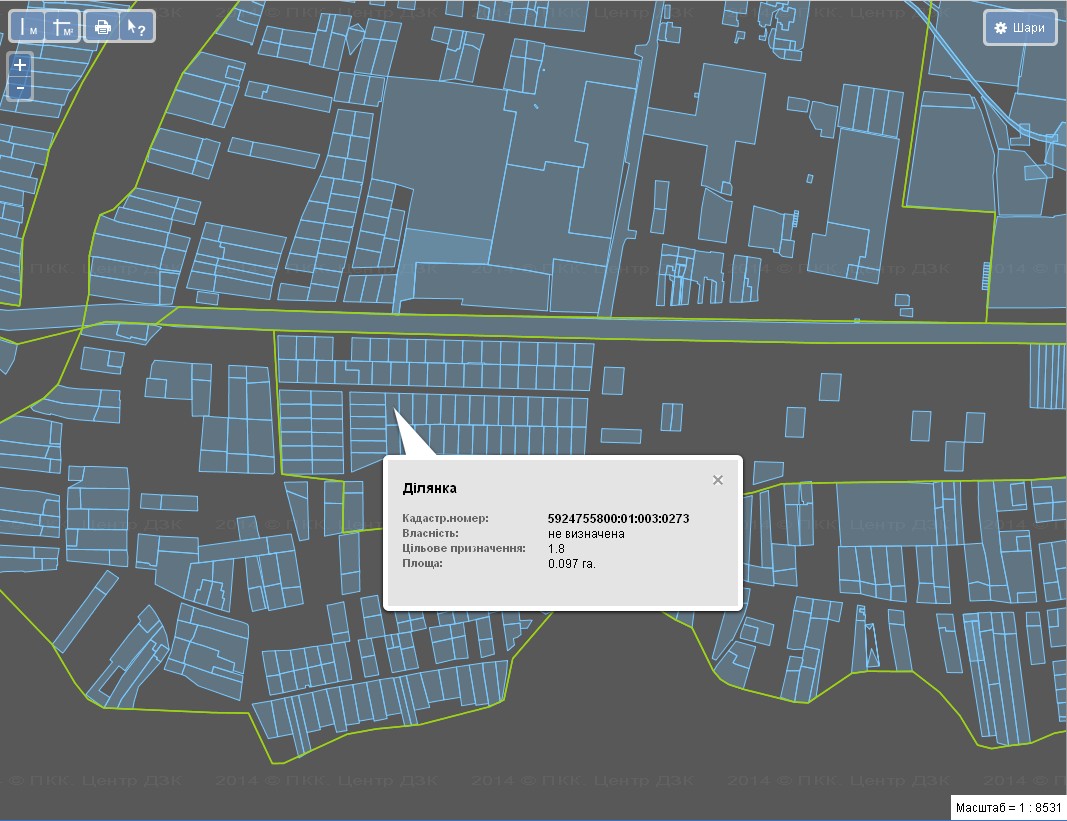
Task: Click the Цільове призначення field label
Action: coord(463,548)
